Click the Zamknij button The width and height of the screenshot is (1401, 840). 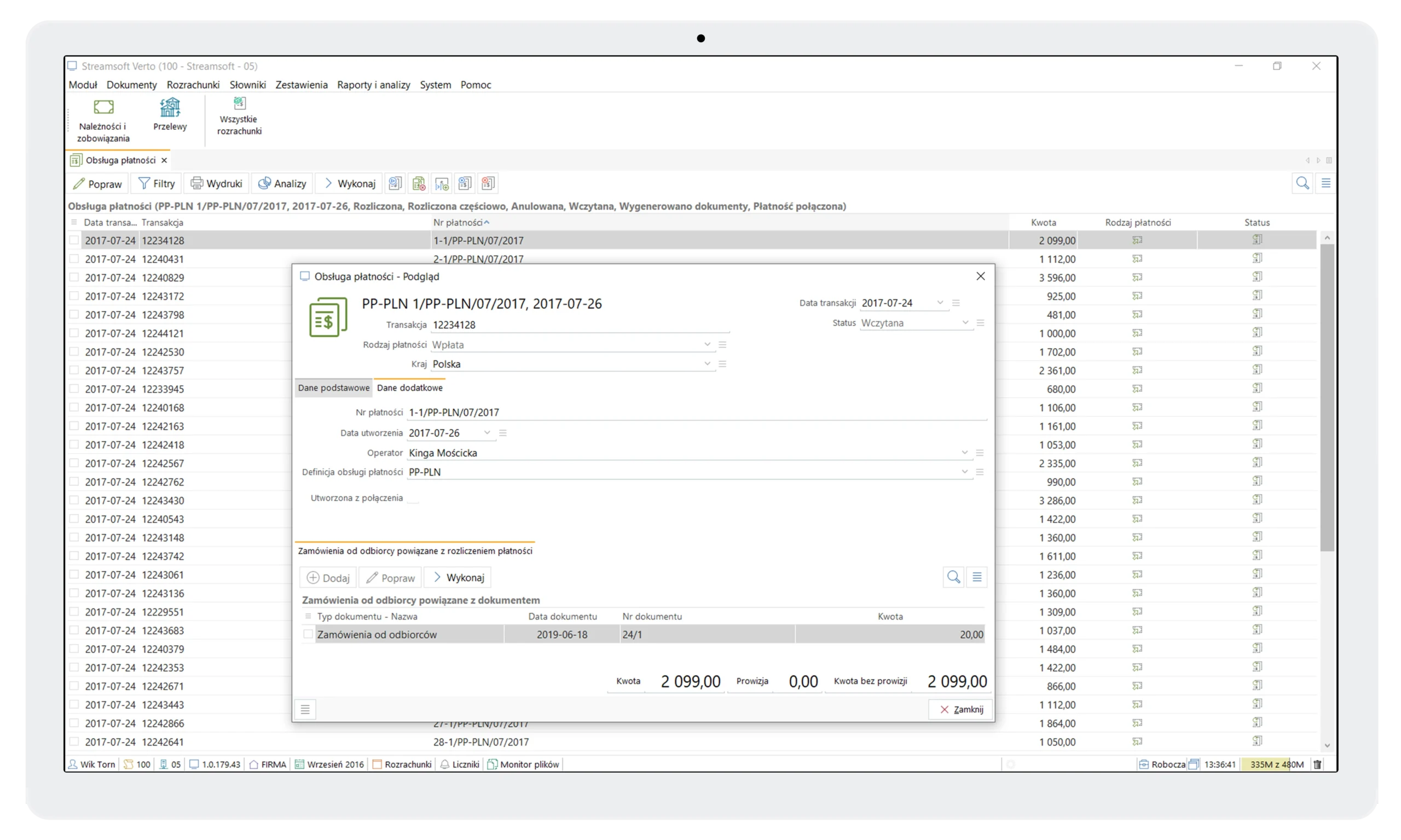[960, 709]
